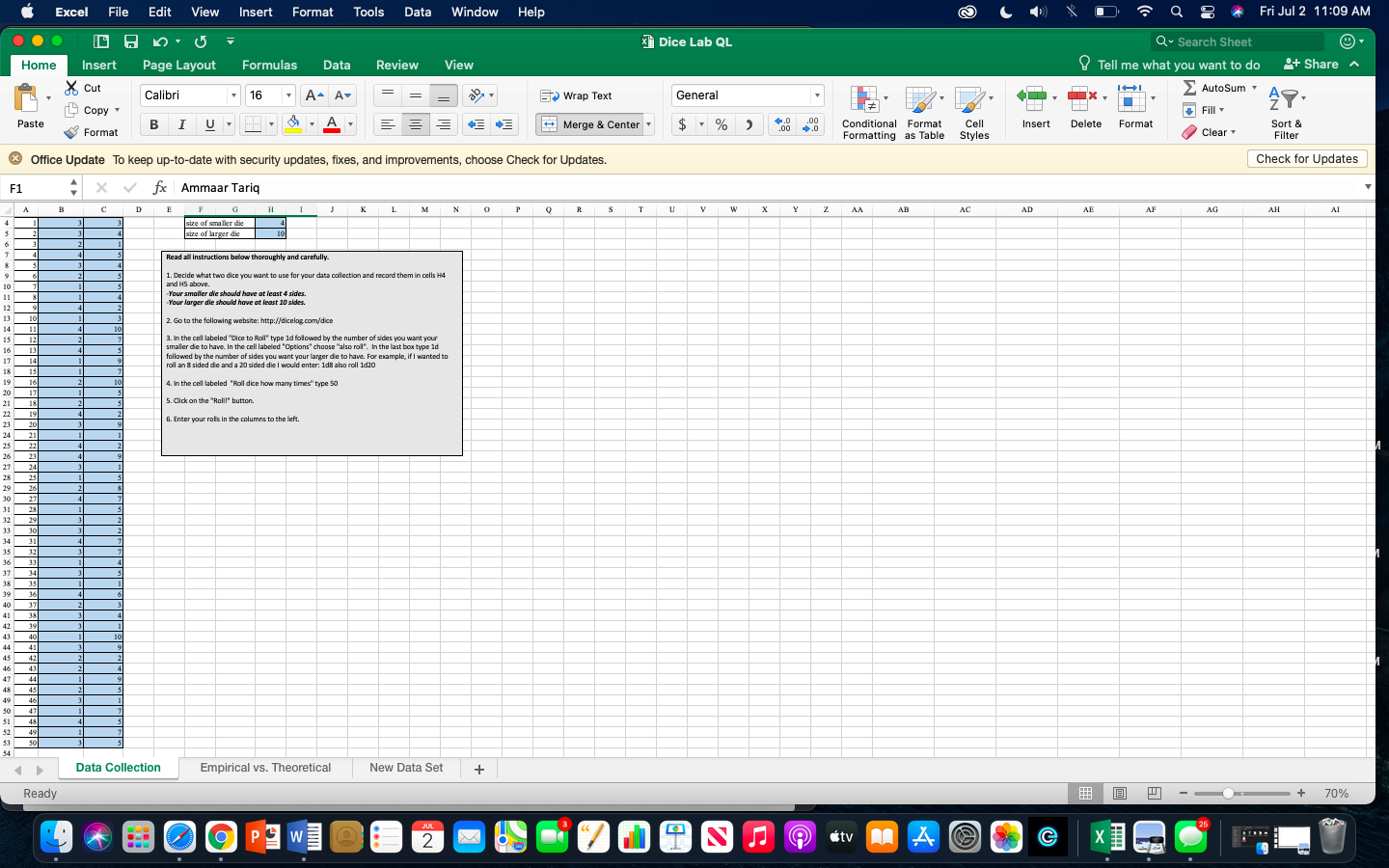Click the Save icon in title bar
This screenshot has width=1389, height=868.
(x=130, y=41)
